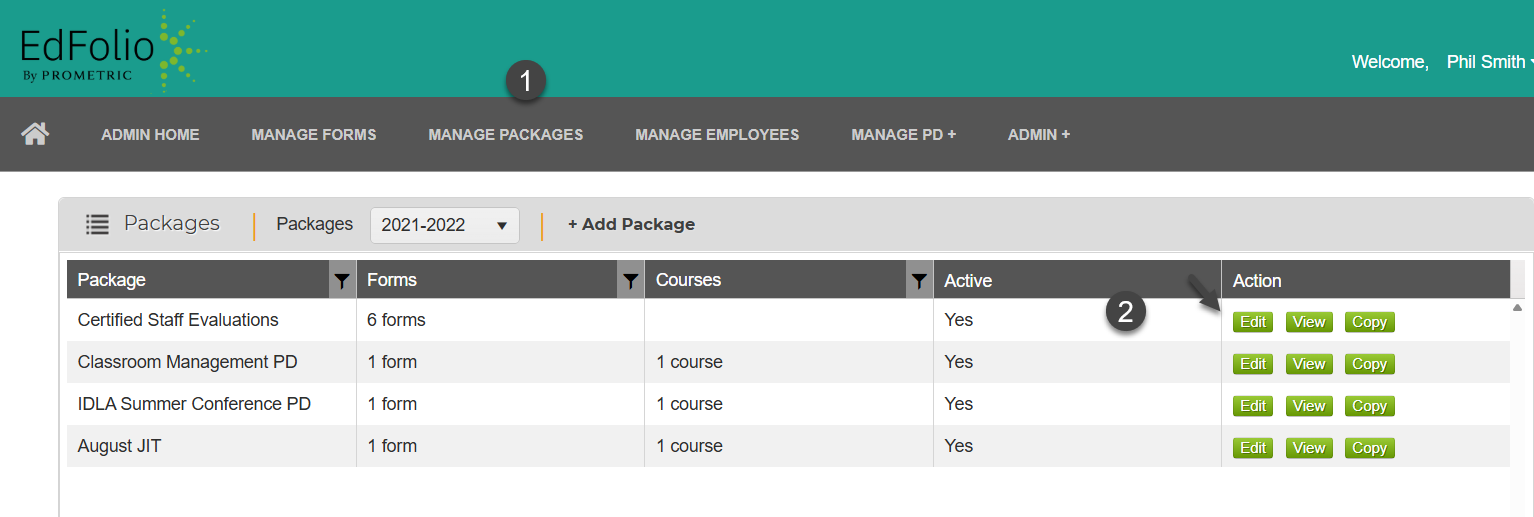The height and width of the screenshot is (517, 1534).
Task: Open filter icon on Forms column
Action: point(630,282)
